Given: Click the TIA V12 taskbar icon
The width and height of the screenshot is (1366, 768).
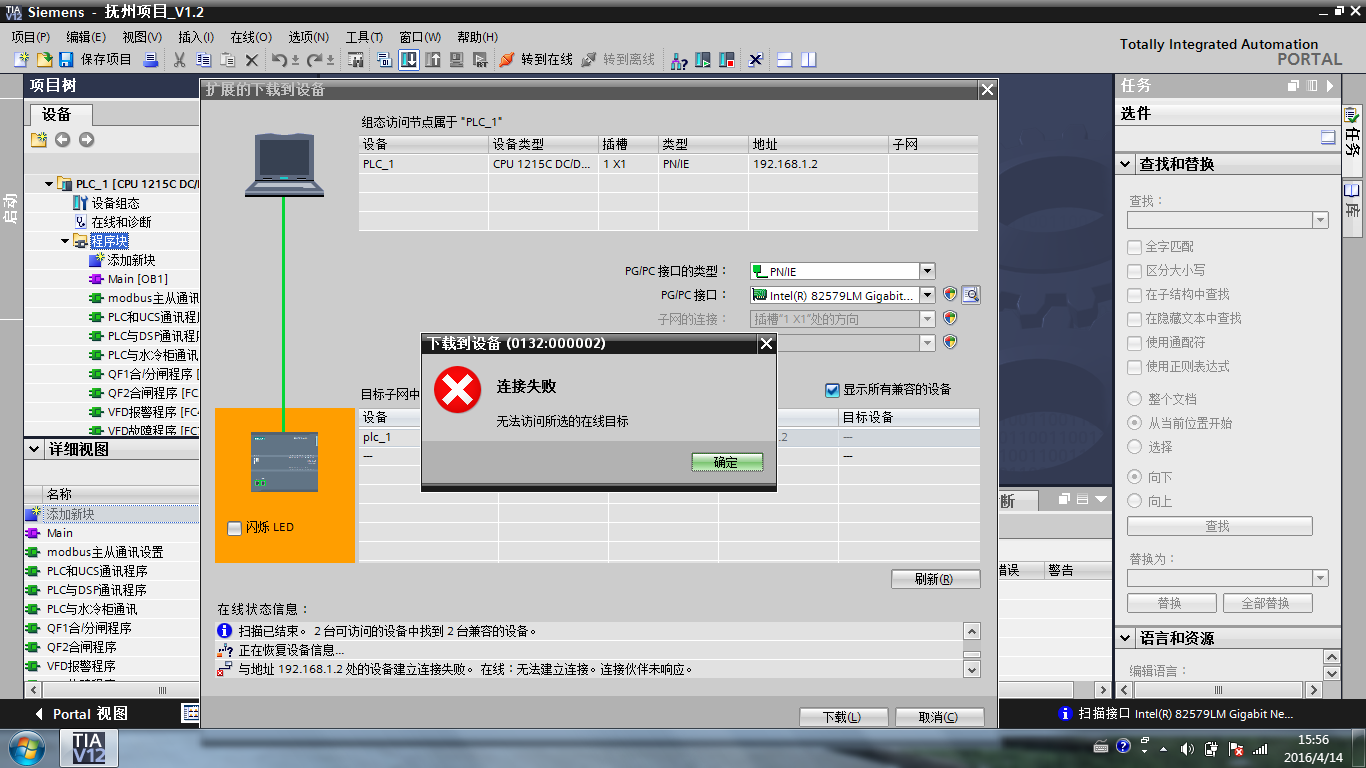Looking at the screenshot, I should tap(90, 747).
